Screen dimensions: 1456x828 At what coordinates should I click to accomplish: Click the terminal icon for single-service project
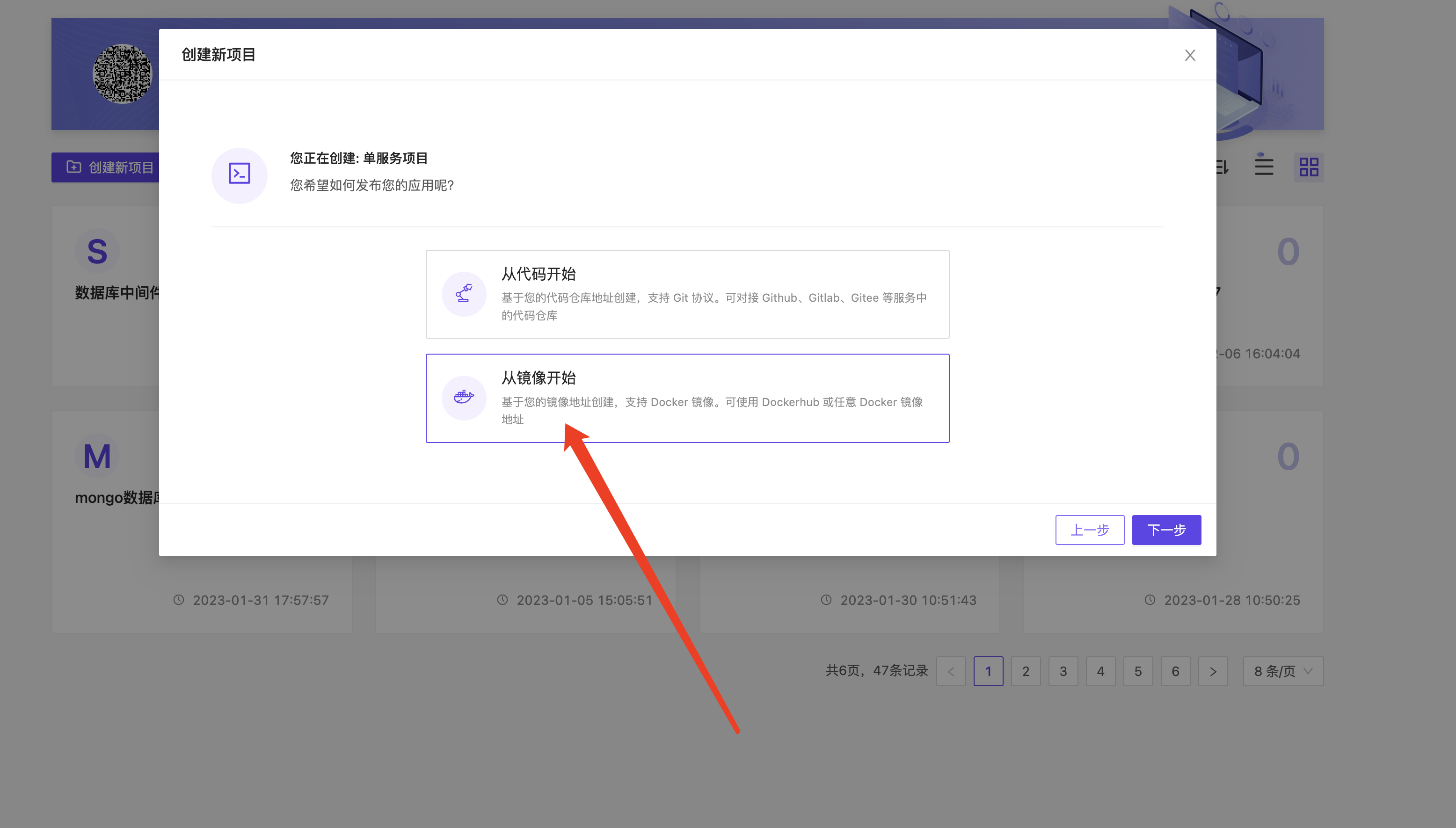coord(239,174)
